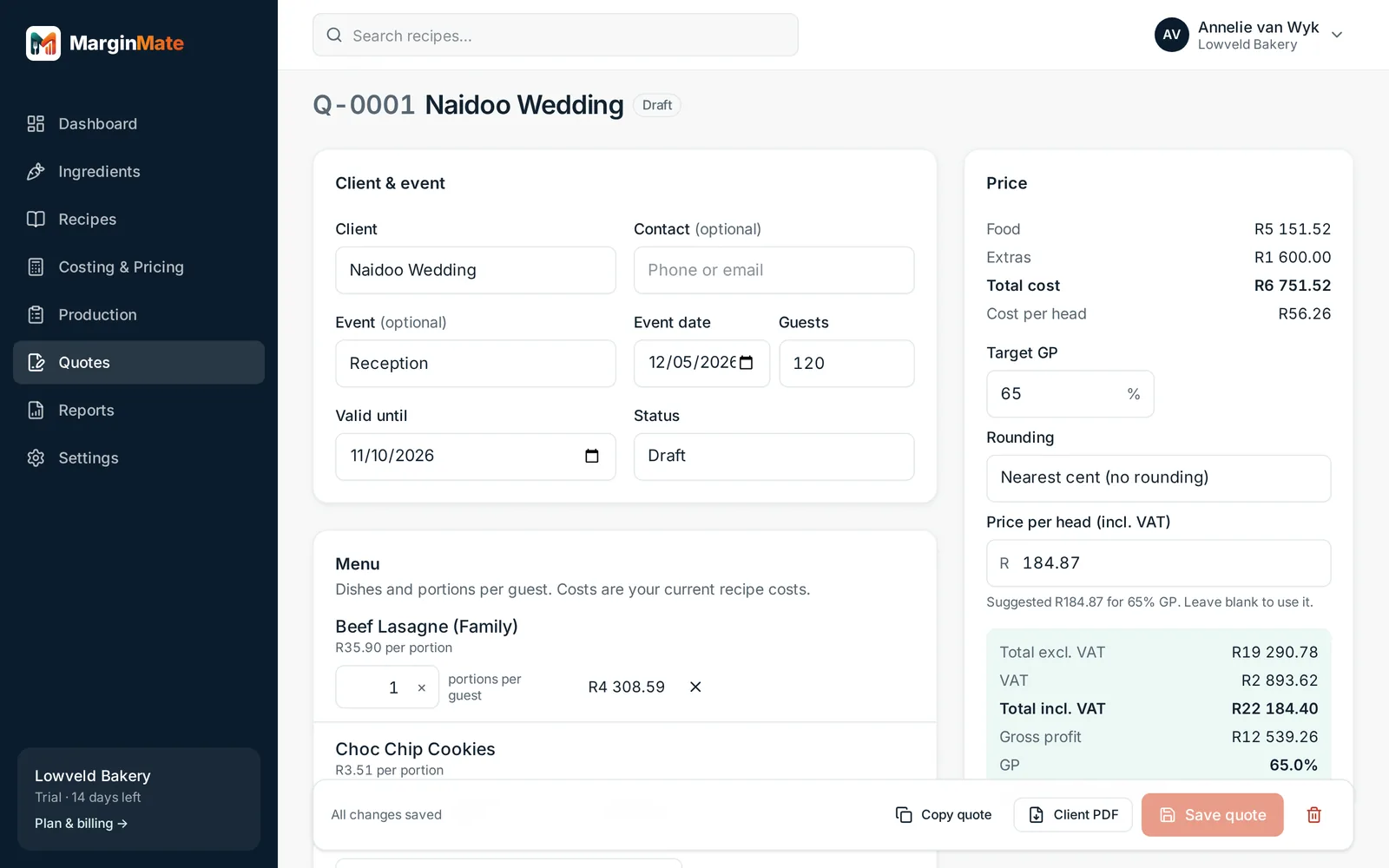This screenshot has height=868, width=1389.
Task: Edit the Price per head field
Action: (x=1158, y=563)
